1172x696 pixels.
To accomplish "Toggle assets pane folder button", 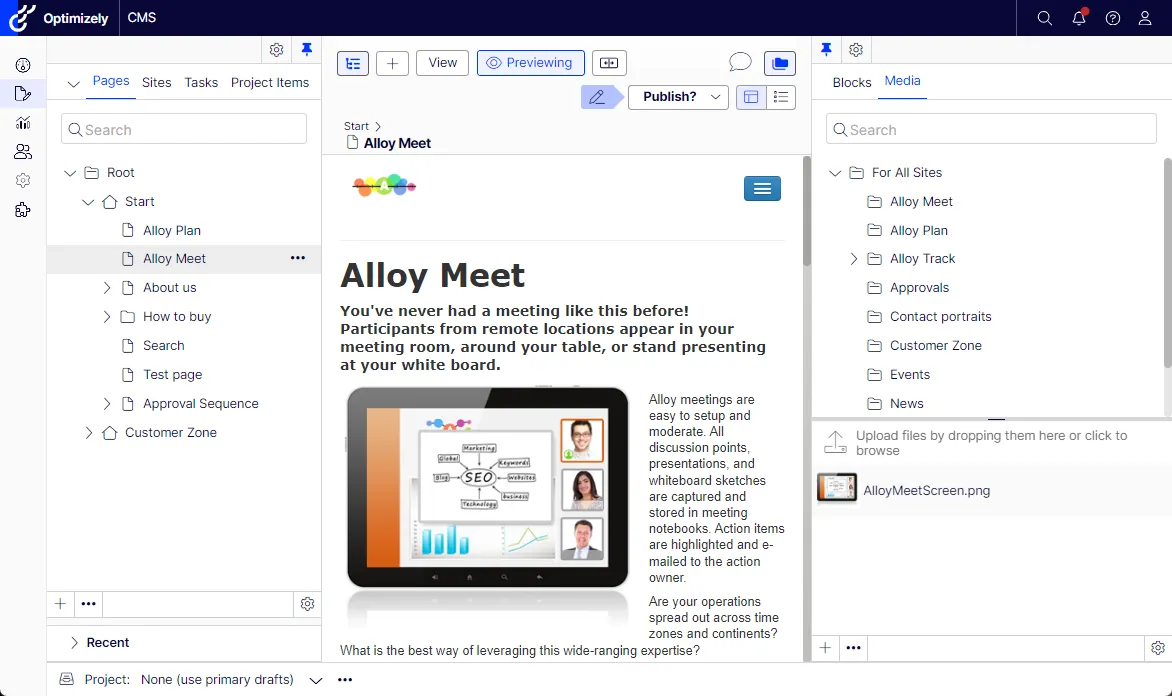I will [780, 64].
